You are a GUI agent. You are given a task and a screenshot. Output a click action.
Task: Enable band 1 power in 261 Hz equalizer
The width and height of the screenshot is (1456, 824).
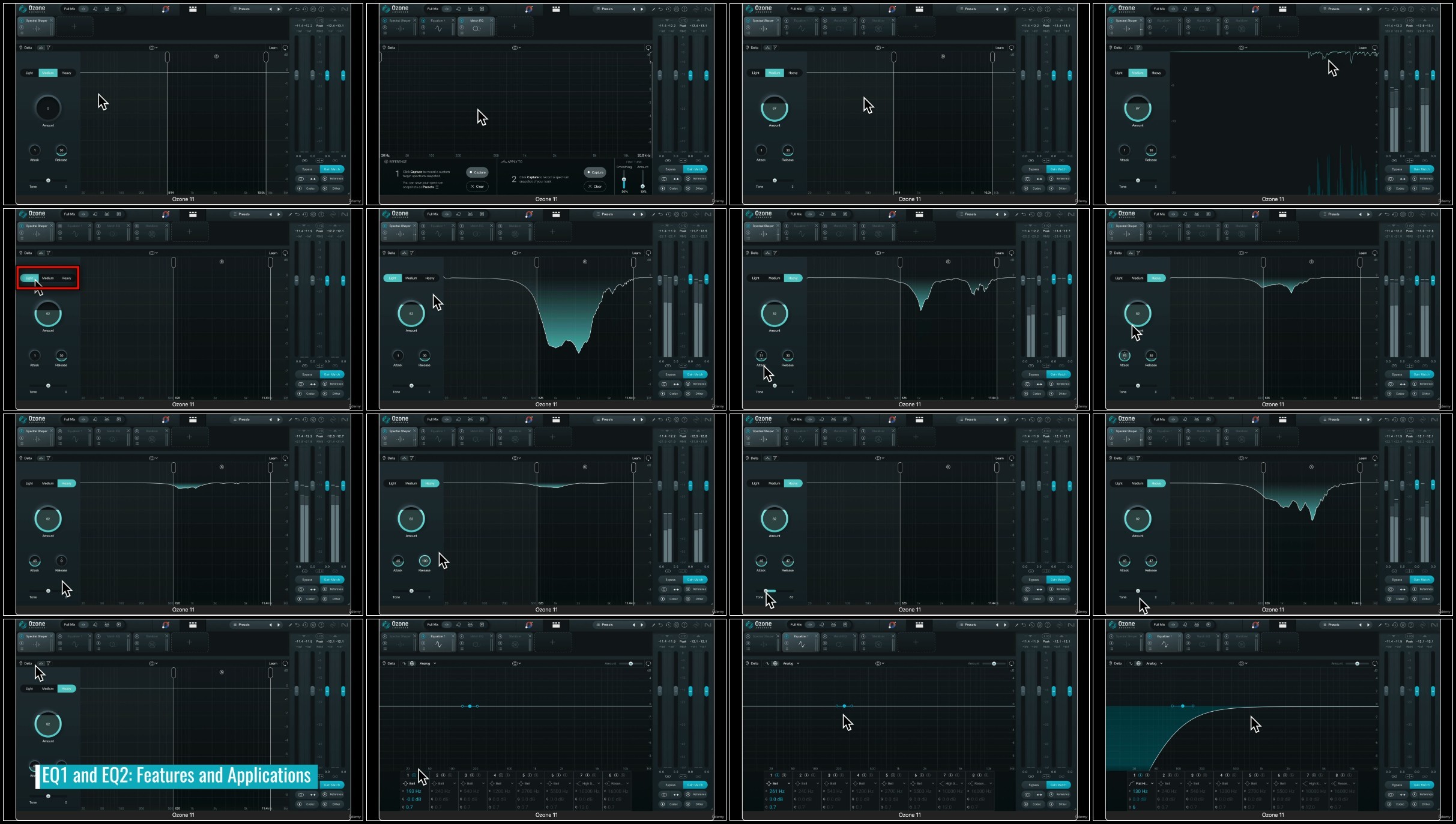point(777,775)
